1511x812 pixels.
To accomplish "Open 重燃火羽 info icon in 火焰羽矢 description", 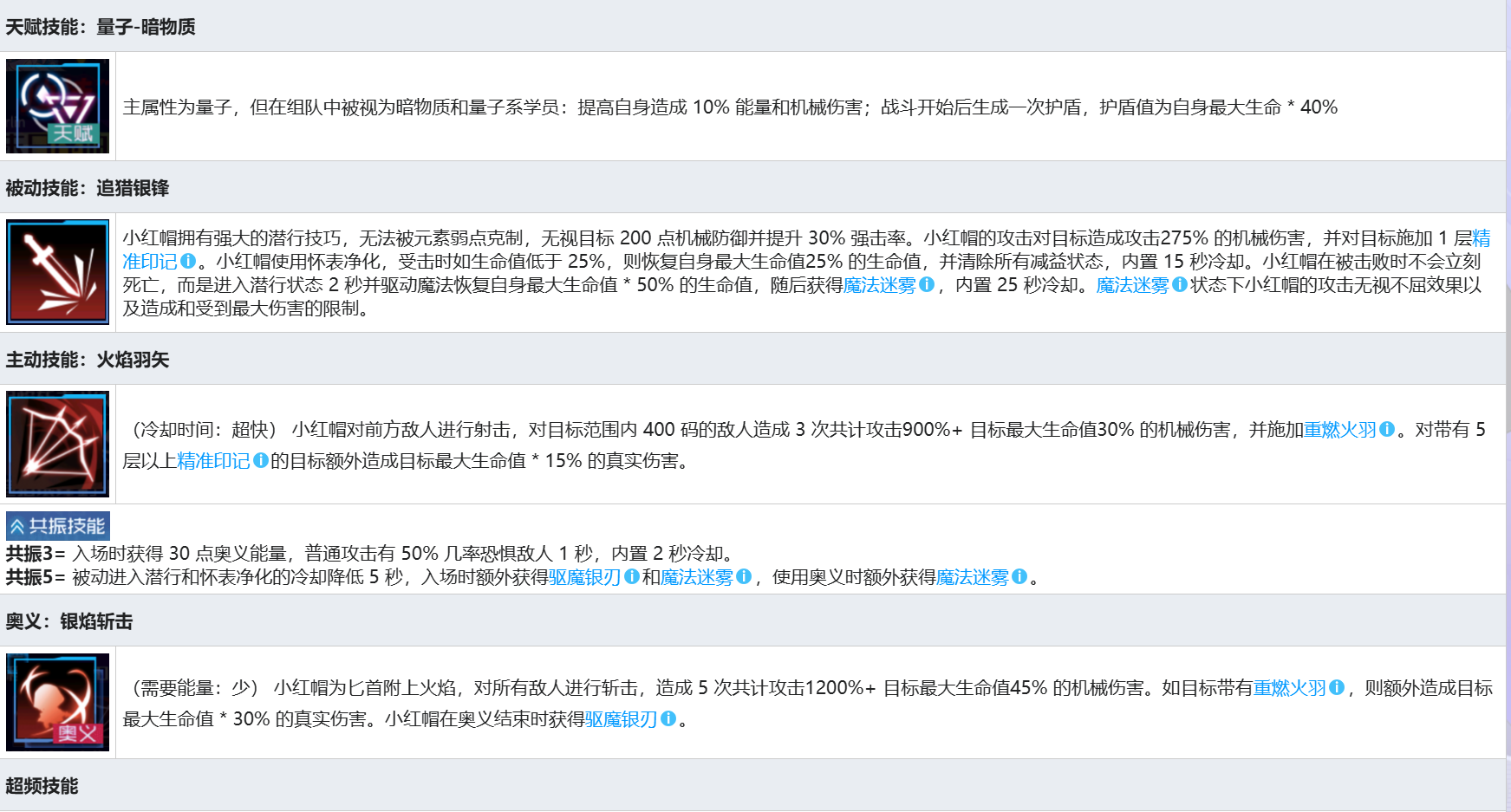I will [1387, 429].
